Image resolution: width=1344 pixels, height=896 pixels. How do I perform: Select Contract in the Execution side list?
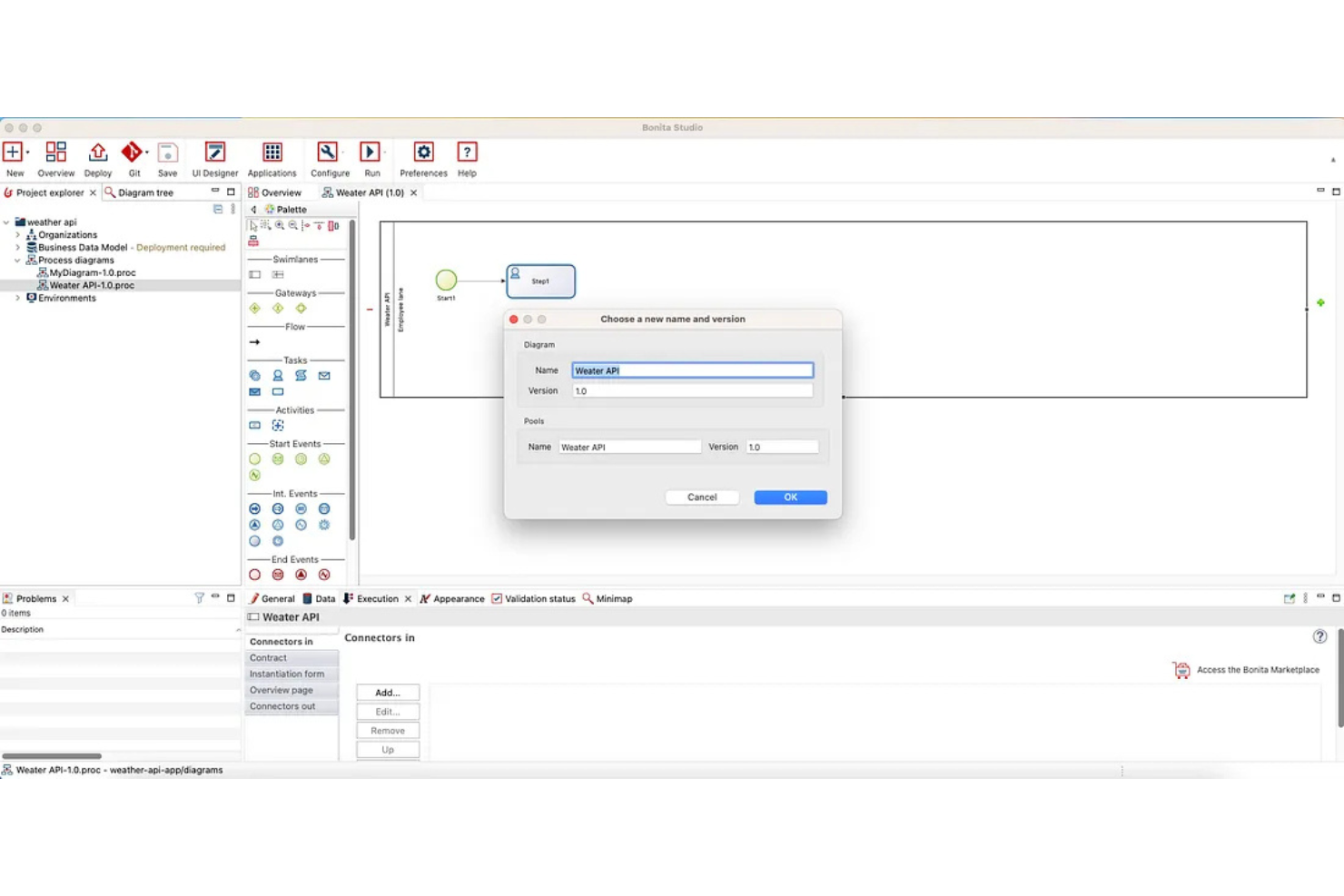coord(292,658)
